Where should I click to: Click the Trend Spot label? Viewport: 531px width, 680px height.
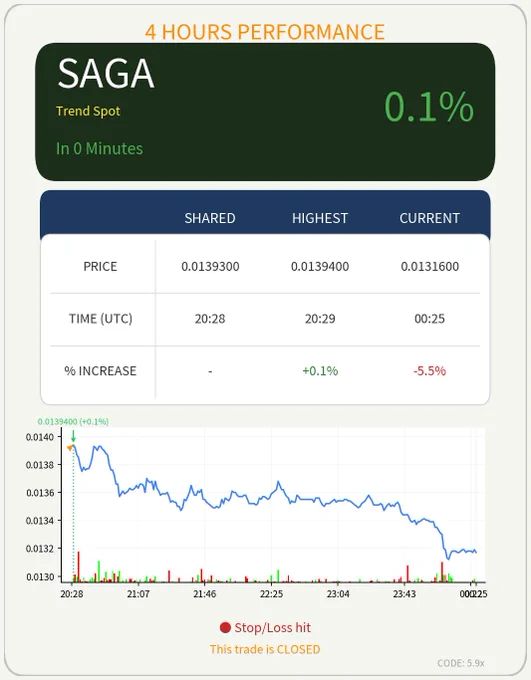coord(88,111)
